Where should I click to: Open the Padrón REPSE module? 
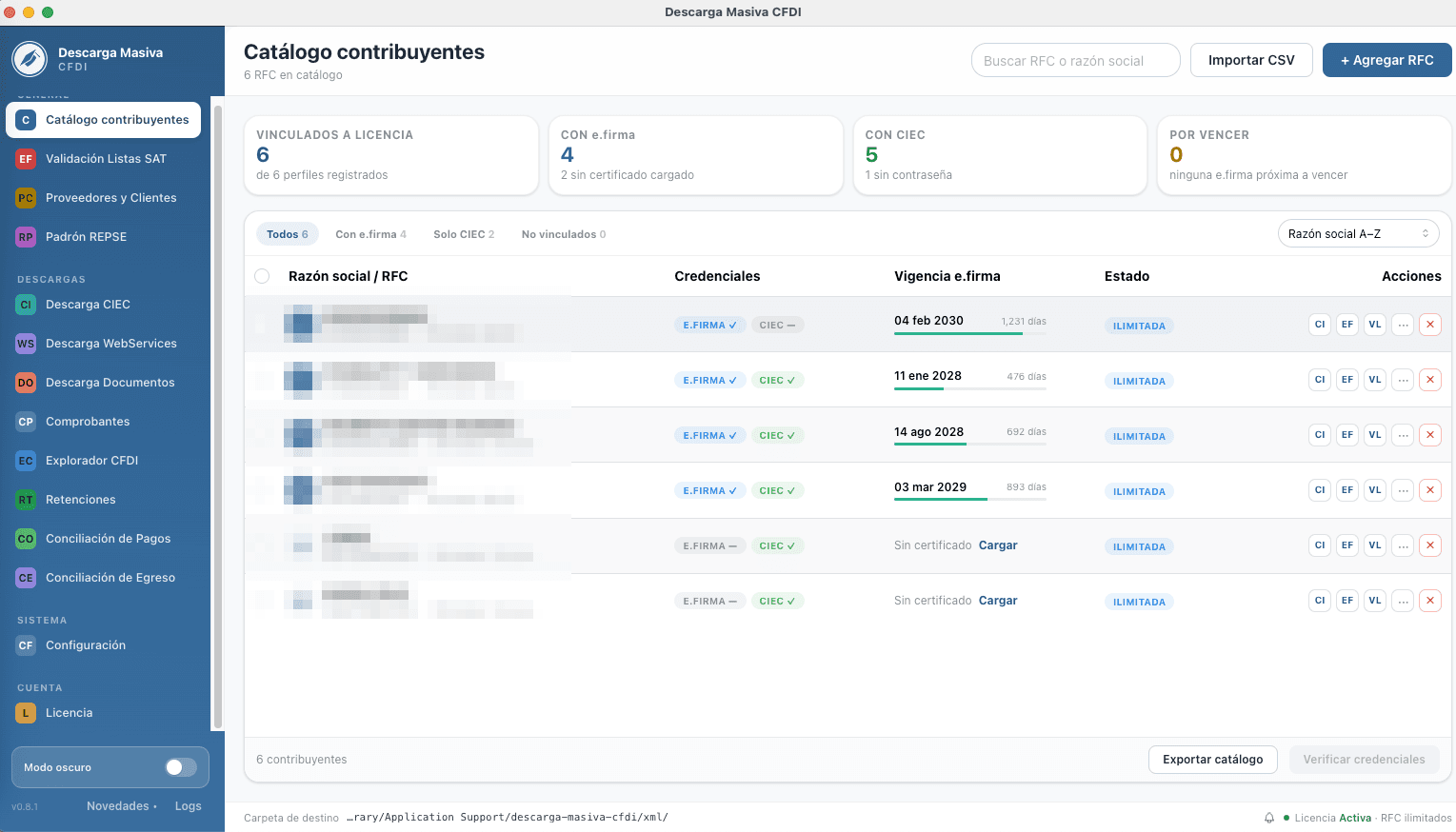coord(103,237)
